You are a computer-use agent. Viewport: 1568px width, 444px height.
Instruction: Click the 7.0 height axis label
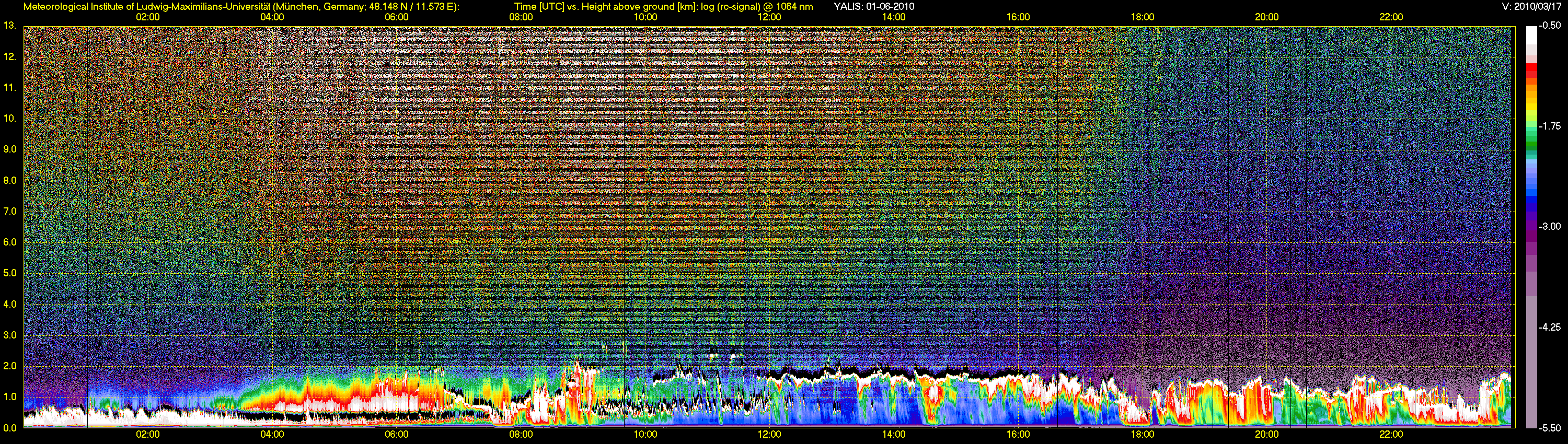9,211
